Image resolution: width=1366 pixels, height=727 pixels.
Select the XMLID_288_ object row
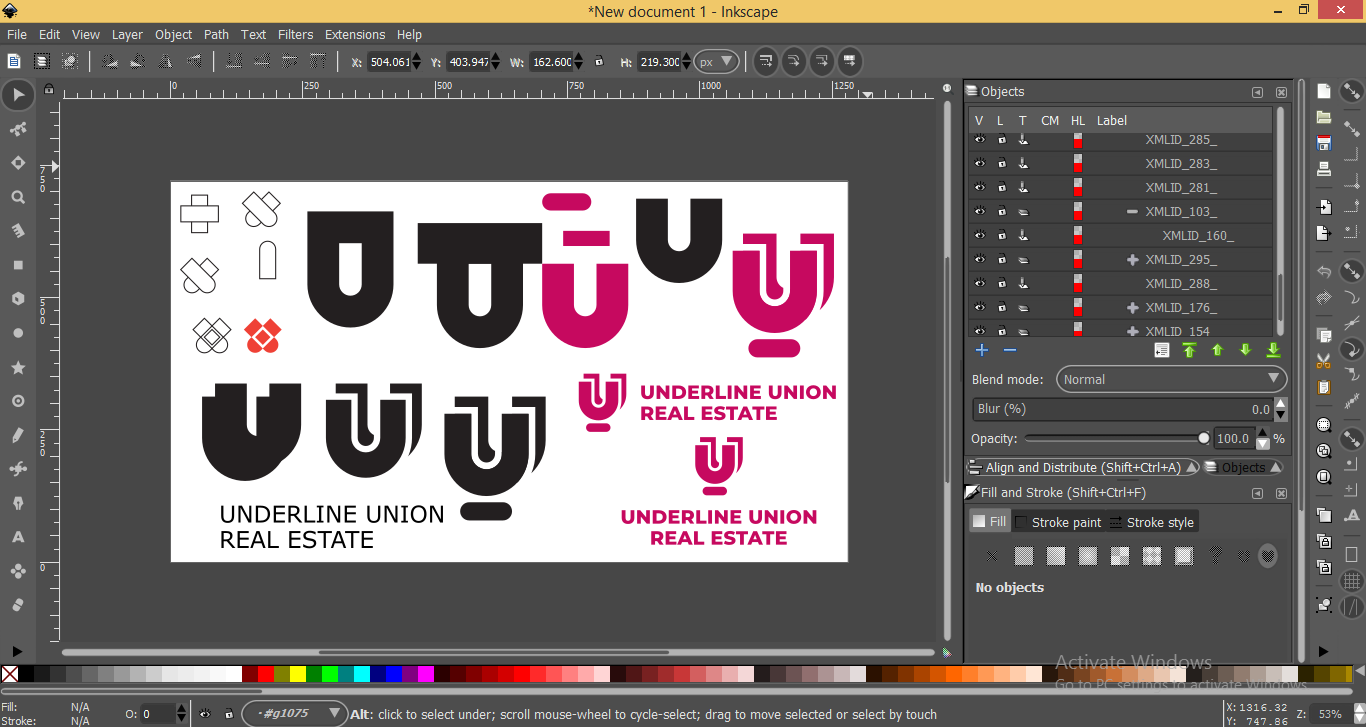coord(1120,284)
